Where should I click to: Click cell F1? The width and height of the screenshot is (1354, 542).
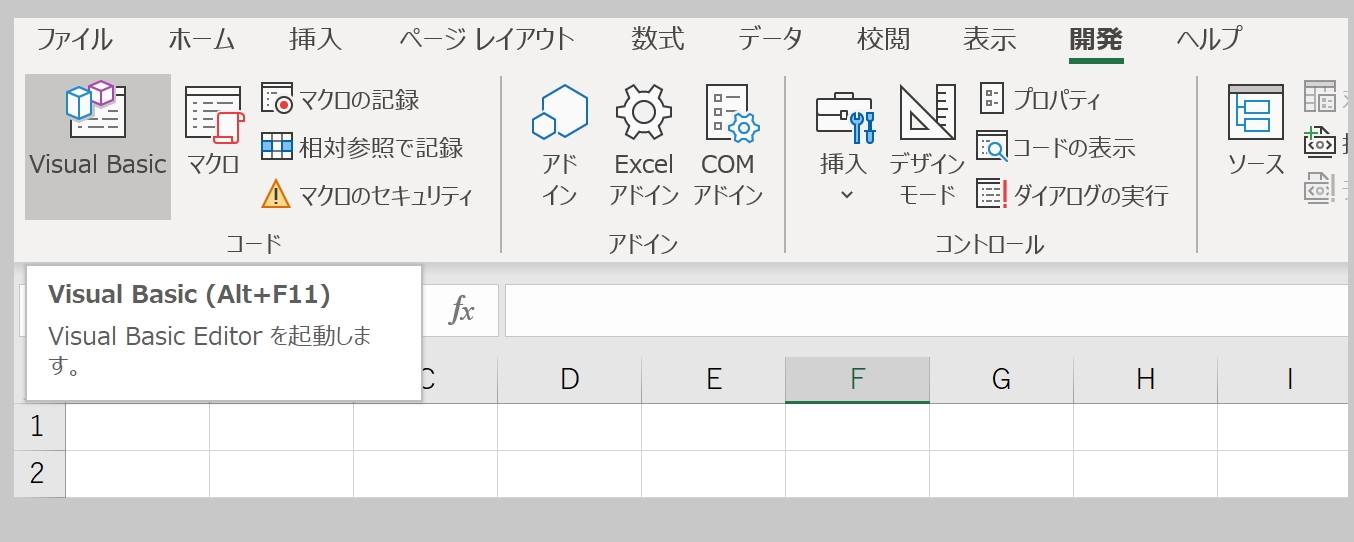click(858, 427)
